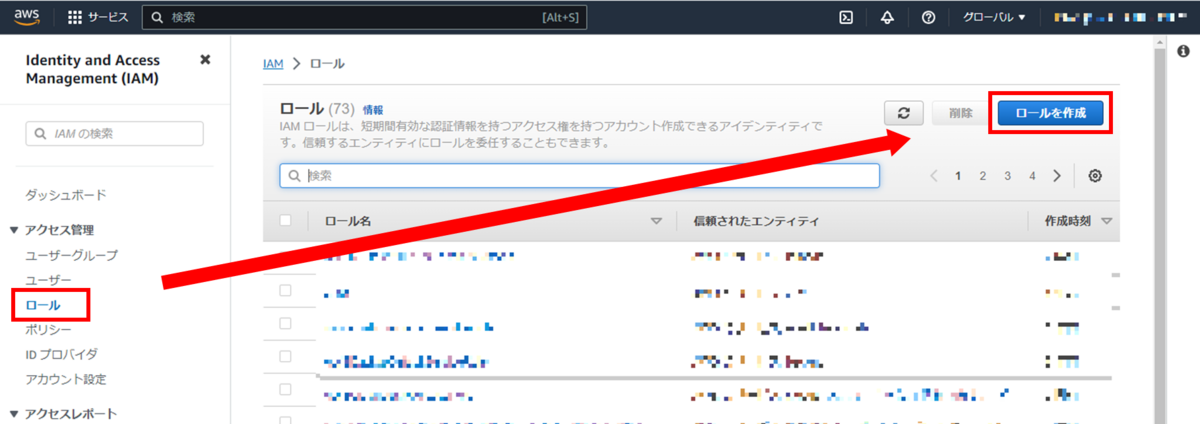Open the IAM breadcrumb link
Screen dimensions: 1200x424
[273, 63]
